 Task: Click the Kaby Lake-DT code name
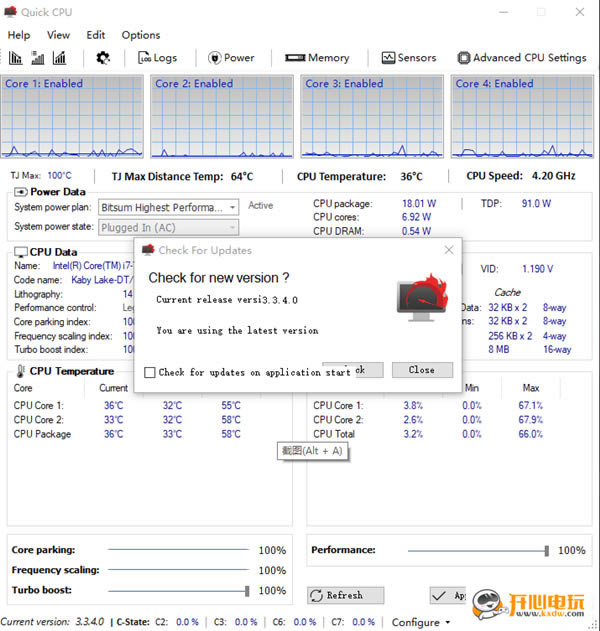[102, 280]
